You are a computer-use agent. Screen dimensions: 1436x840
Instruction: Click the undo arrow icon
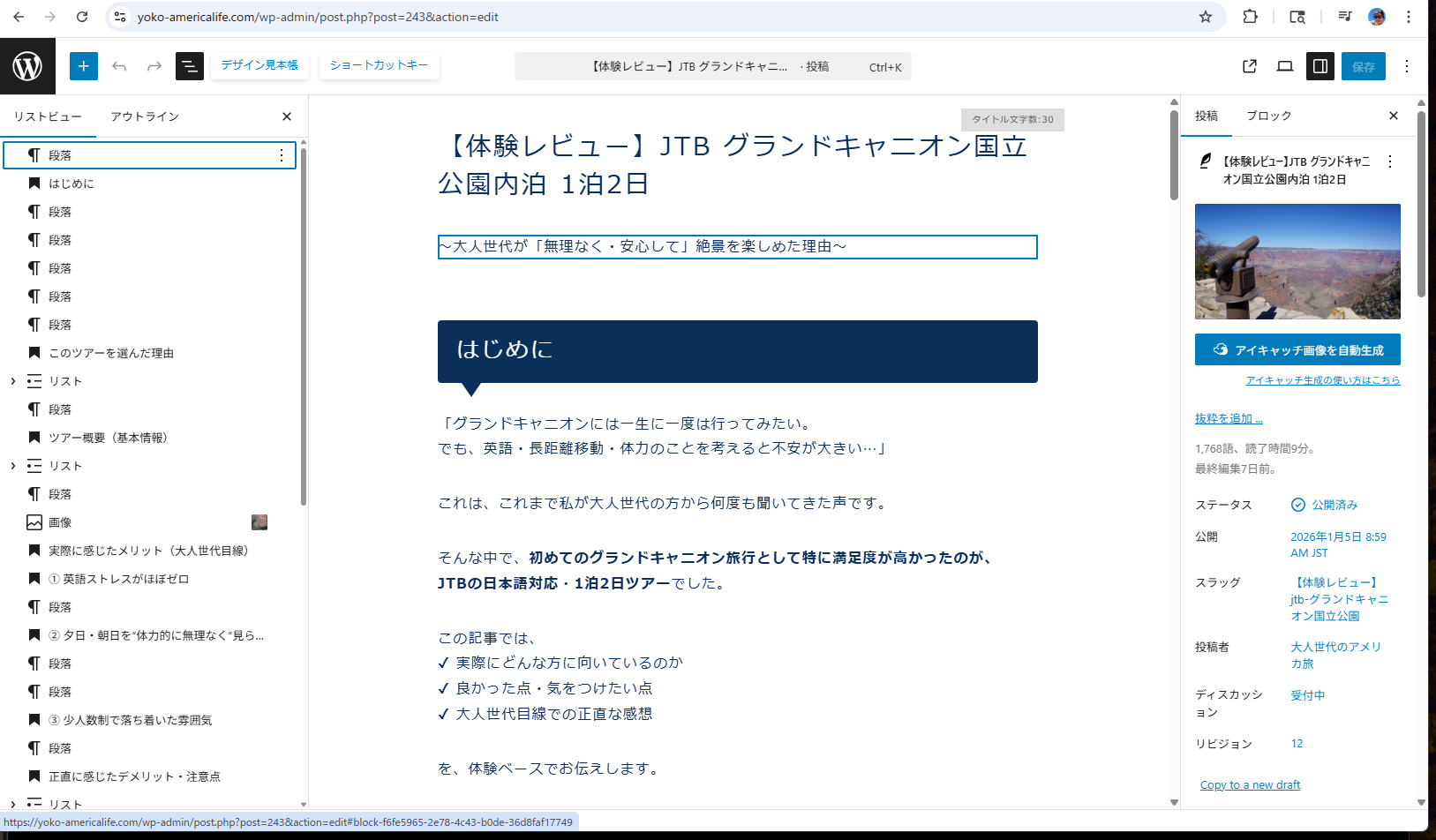point(119,66)
